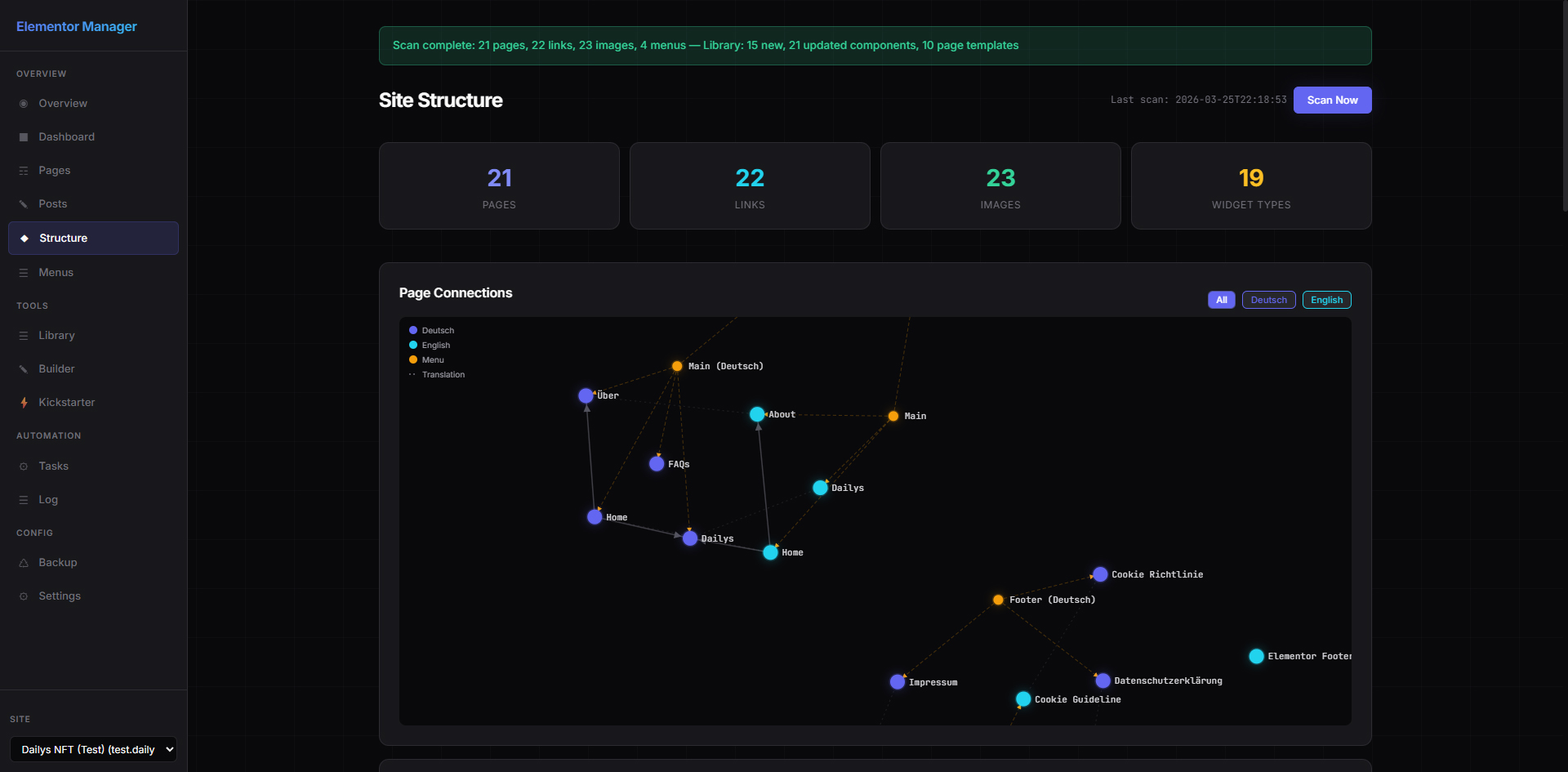The width and height of the screenshot is (1568, 772).
Task: Click the 21 Pages stat card
Action: tap(499, 186)
